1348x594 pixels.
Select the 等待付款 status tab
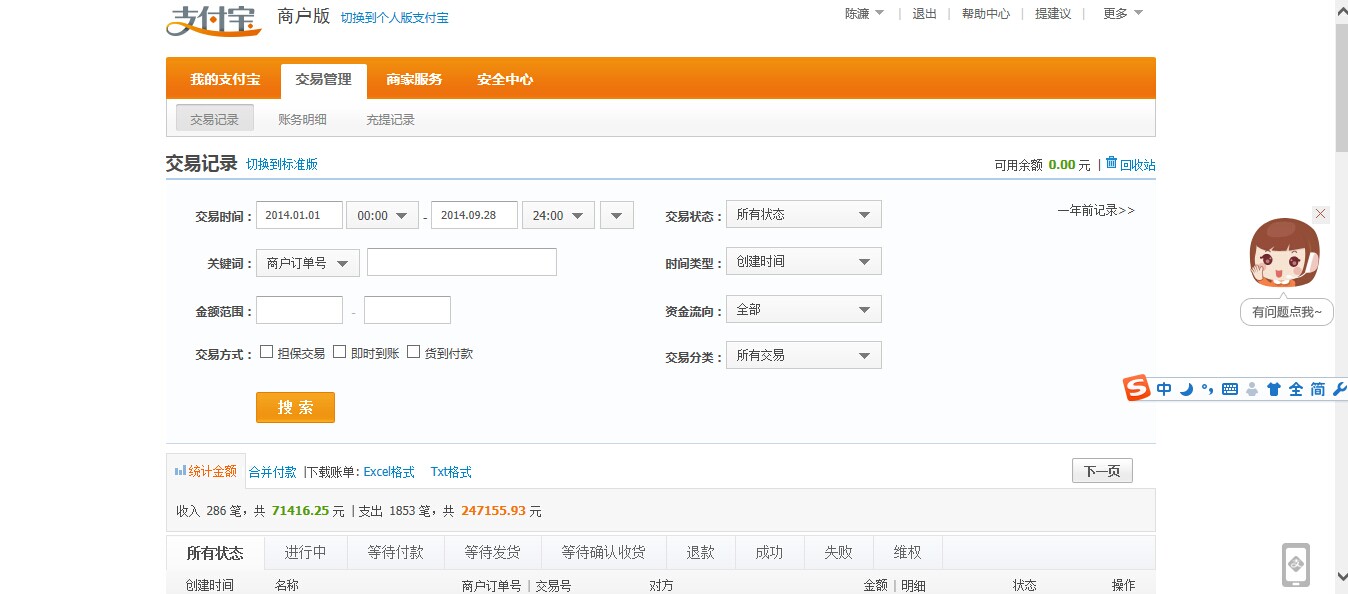395,553
